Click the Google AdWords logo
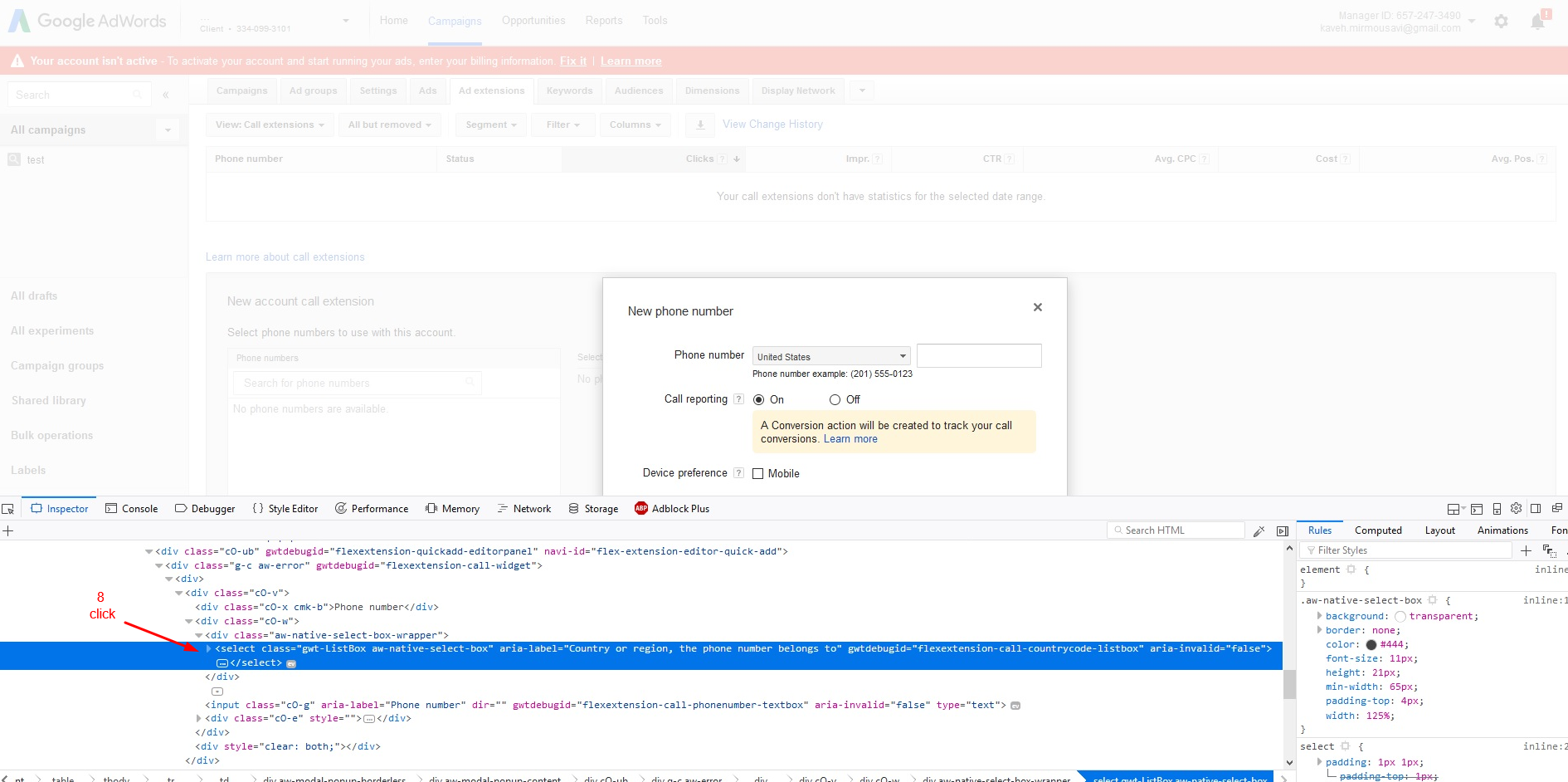Image resolution: width=1568 pixels, height=782 pixels. pyautogui.click(x=88, y=22)
